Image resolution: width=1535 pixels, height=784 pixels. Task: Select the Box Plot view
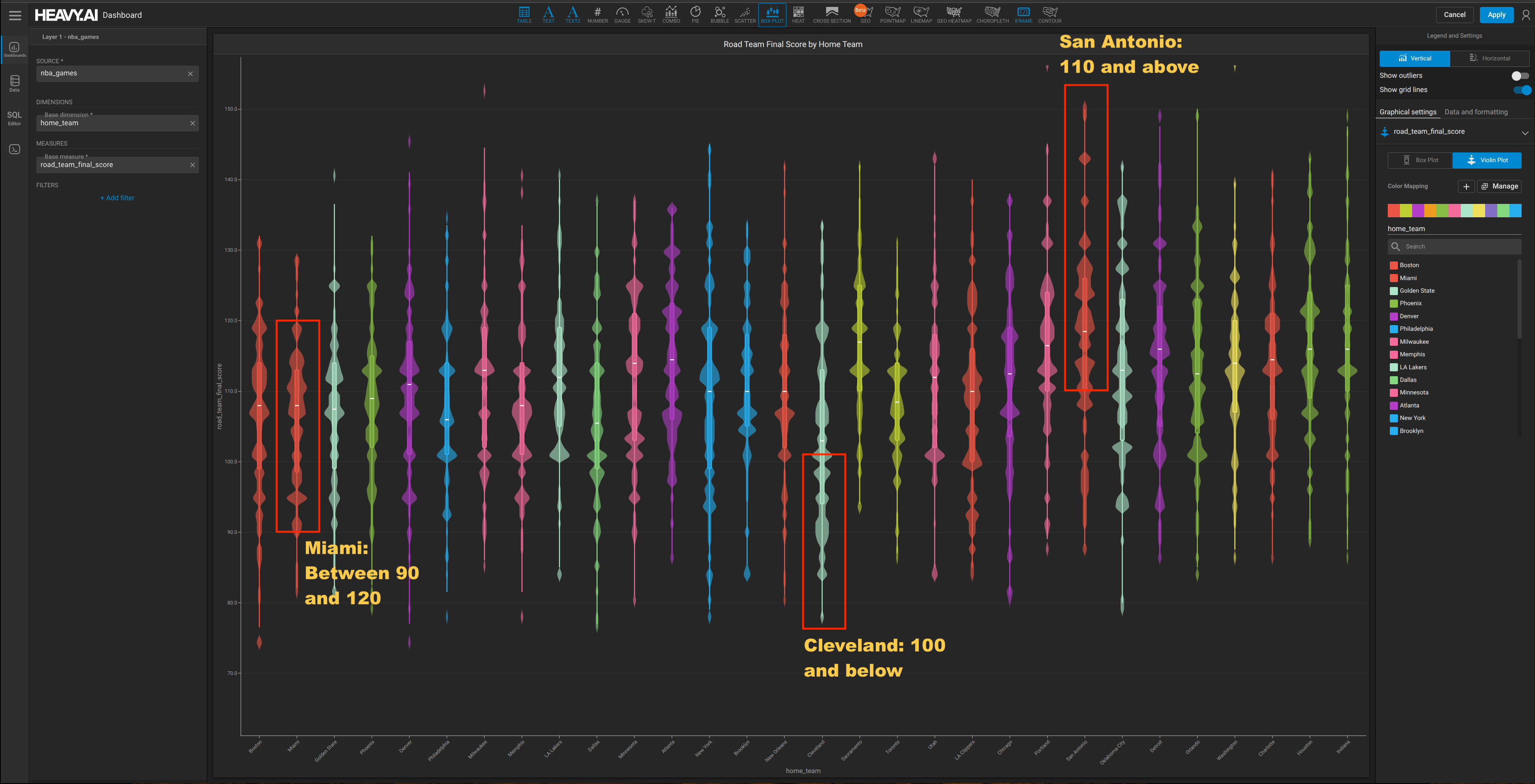(1419, 160)
